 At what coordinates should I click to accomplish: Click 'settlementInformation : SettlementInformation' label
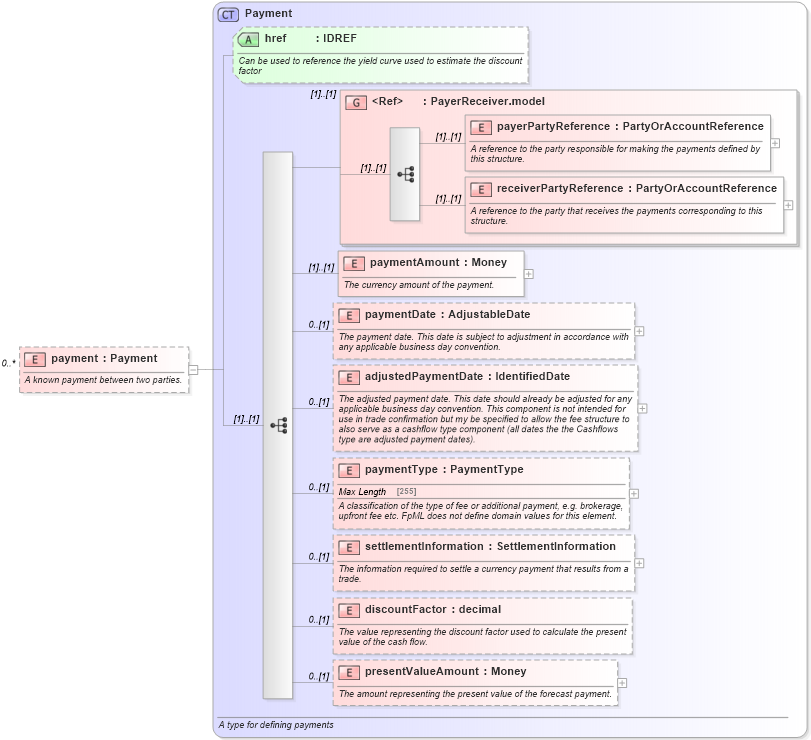click(490, 547)
